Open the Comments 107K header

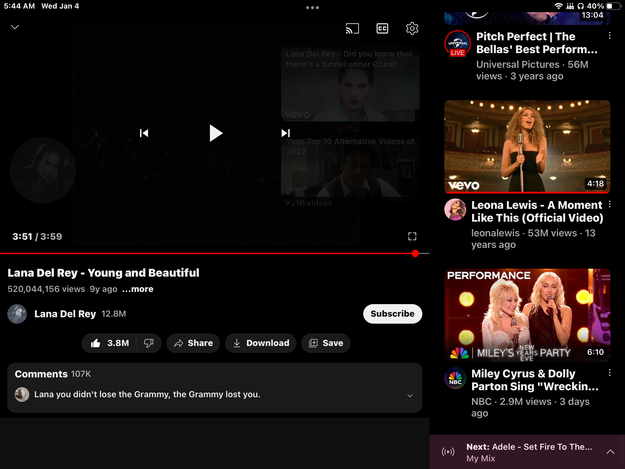pos(53,374)
